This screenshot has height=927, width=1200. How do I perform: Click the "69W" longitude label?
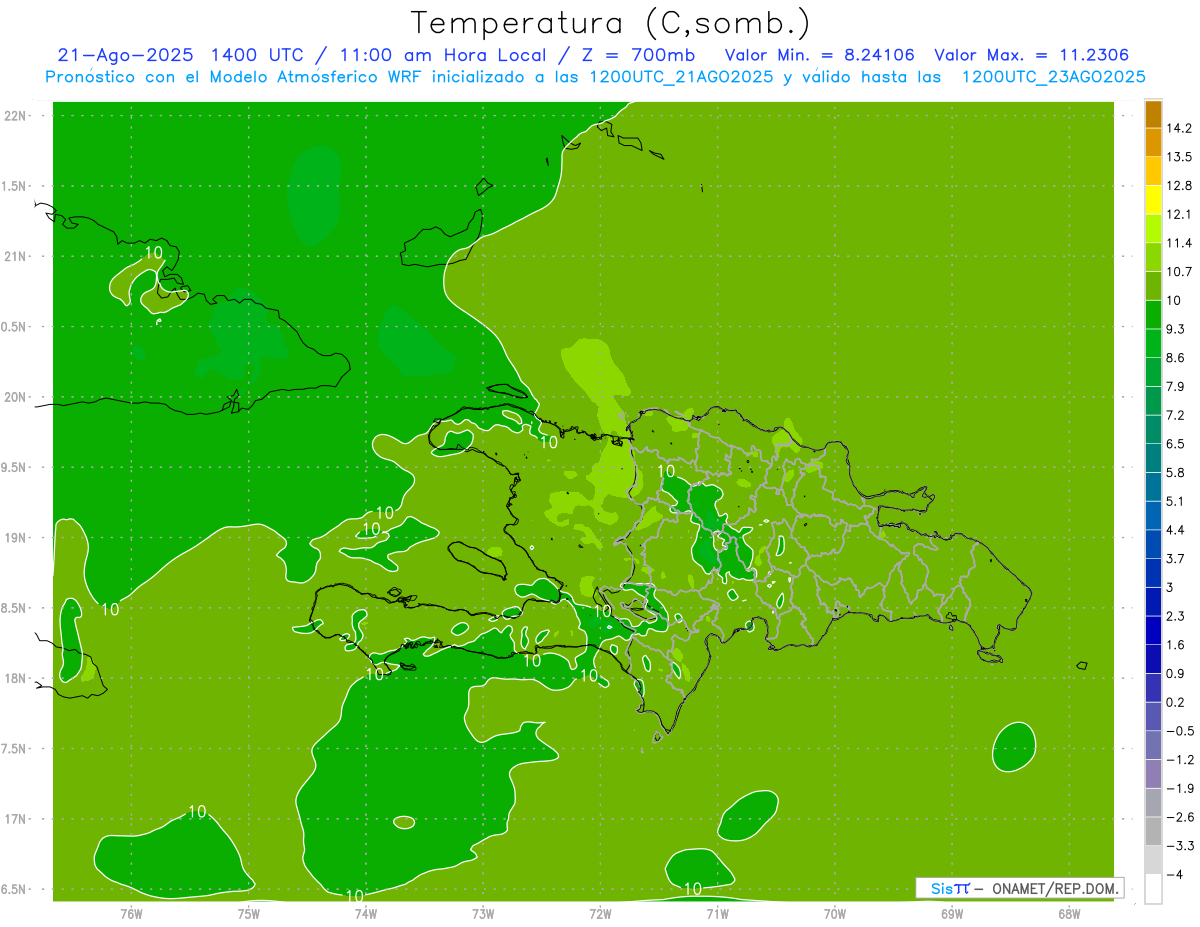click(x=952, y=913)
